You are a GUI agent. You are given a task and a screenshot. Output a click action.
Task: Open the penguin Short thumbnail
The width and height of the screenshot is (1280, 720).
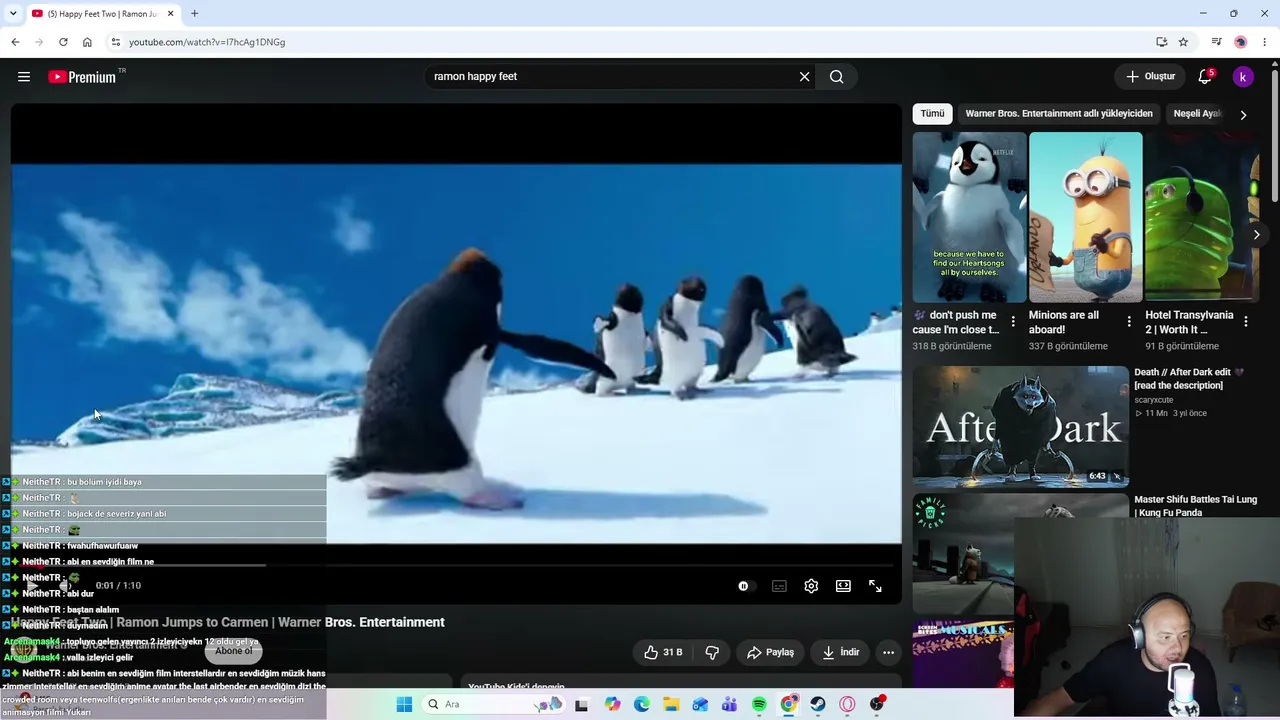pos(969,217)
